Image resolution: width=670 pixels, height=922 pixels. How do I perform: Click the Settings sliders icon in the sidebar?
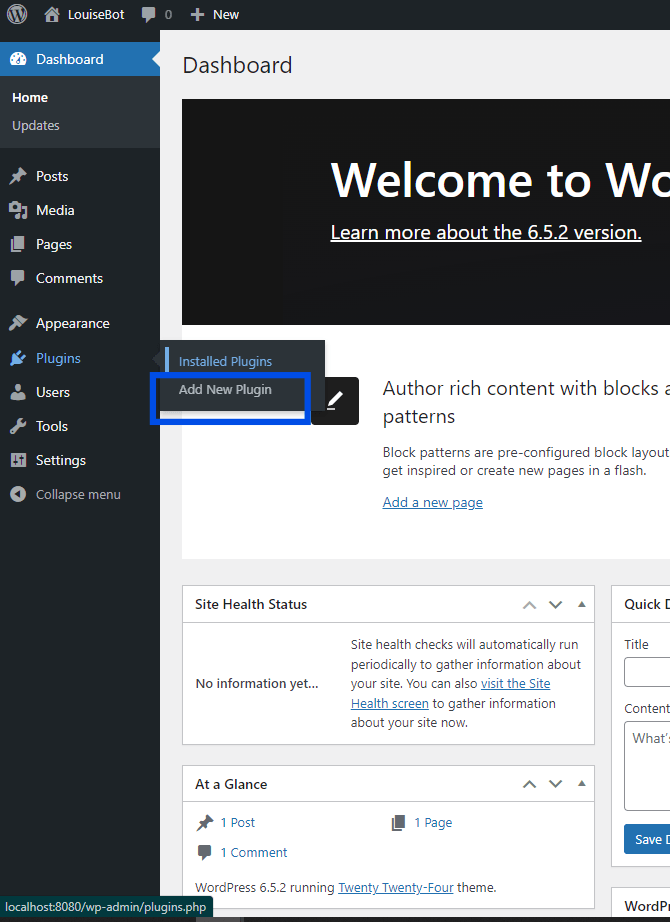point(18,460)
